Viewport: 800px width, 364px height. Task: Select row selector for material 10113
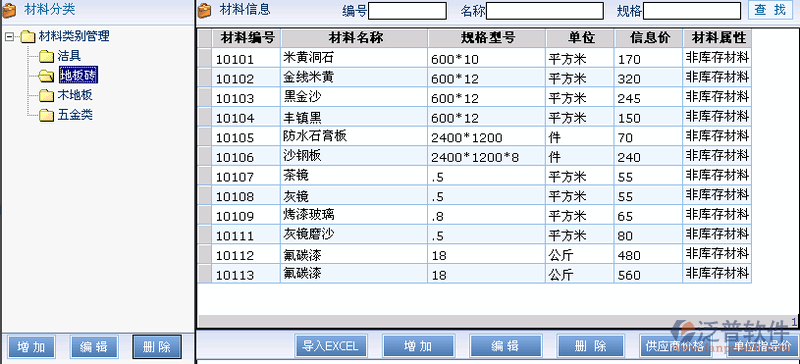click(x=205, y=274)
